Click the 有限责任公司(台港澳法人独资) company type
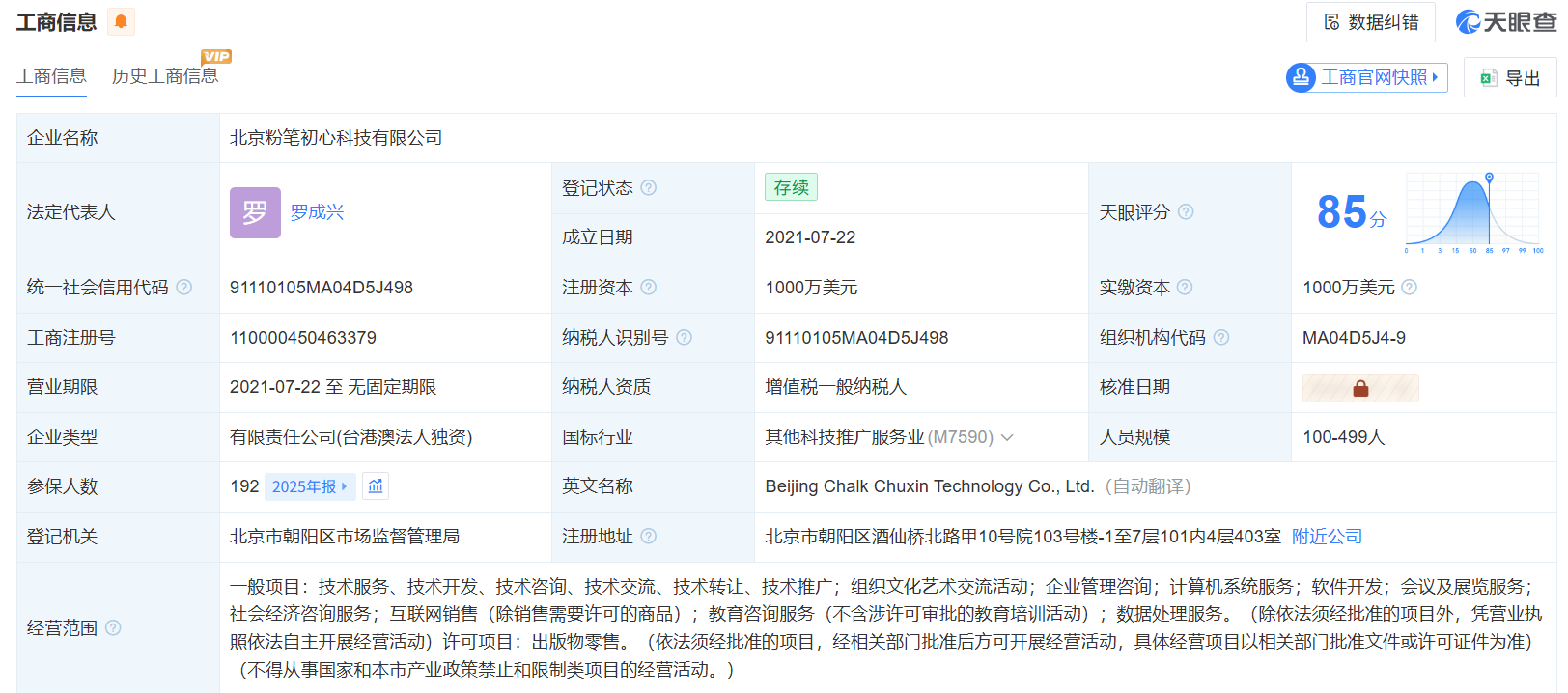This screenshot has height=693, width=1568. pyautogui.click(x=351, y=437)
